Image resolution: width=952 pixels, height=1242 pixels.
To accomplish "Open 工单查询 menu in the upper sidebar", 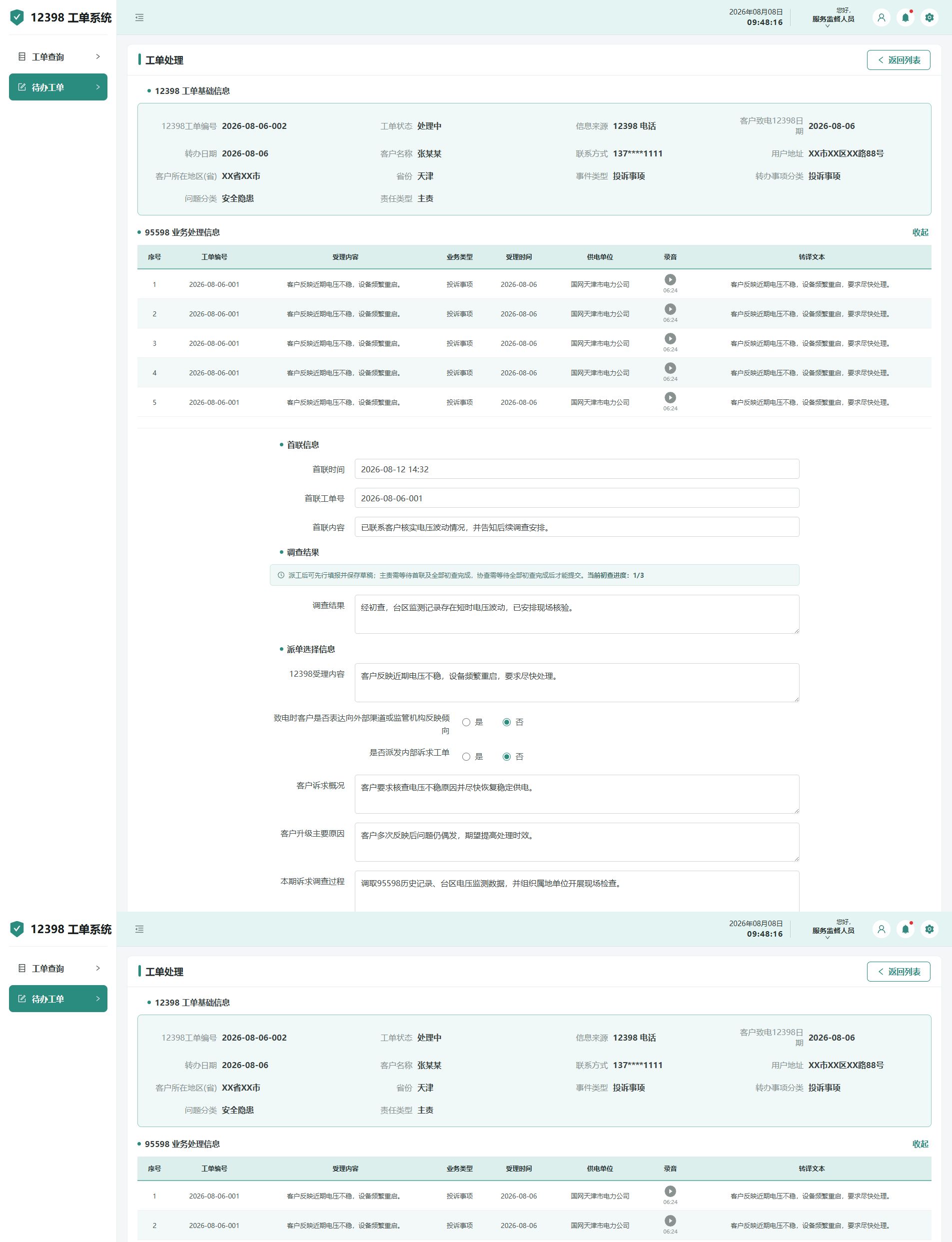I will [x=58, y=56].
